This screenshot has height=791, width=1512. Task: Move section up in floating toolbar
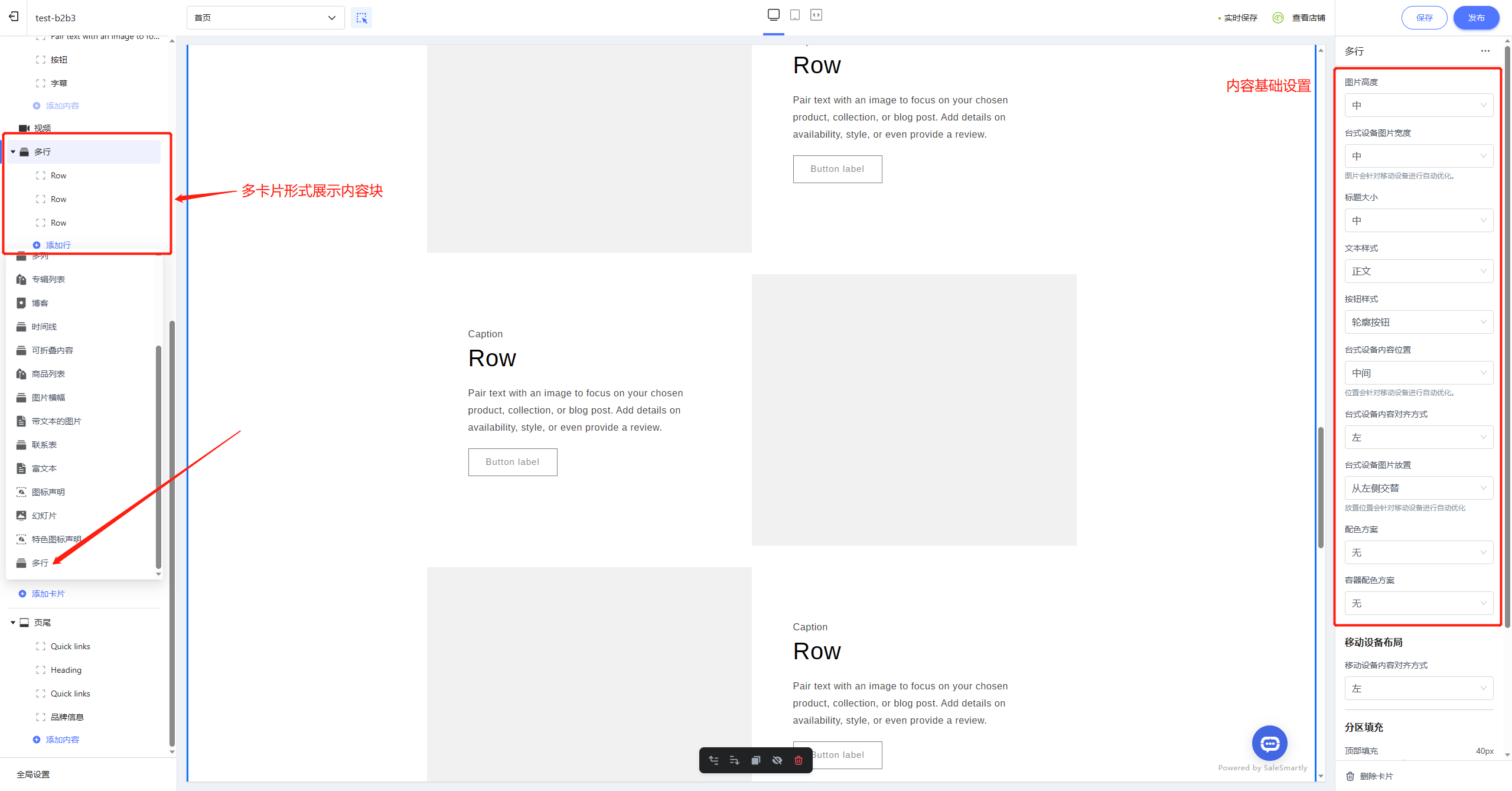[713, 760]
